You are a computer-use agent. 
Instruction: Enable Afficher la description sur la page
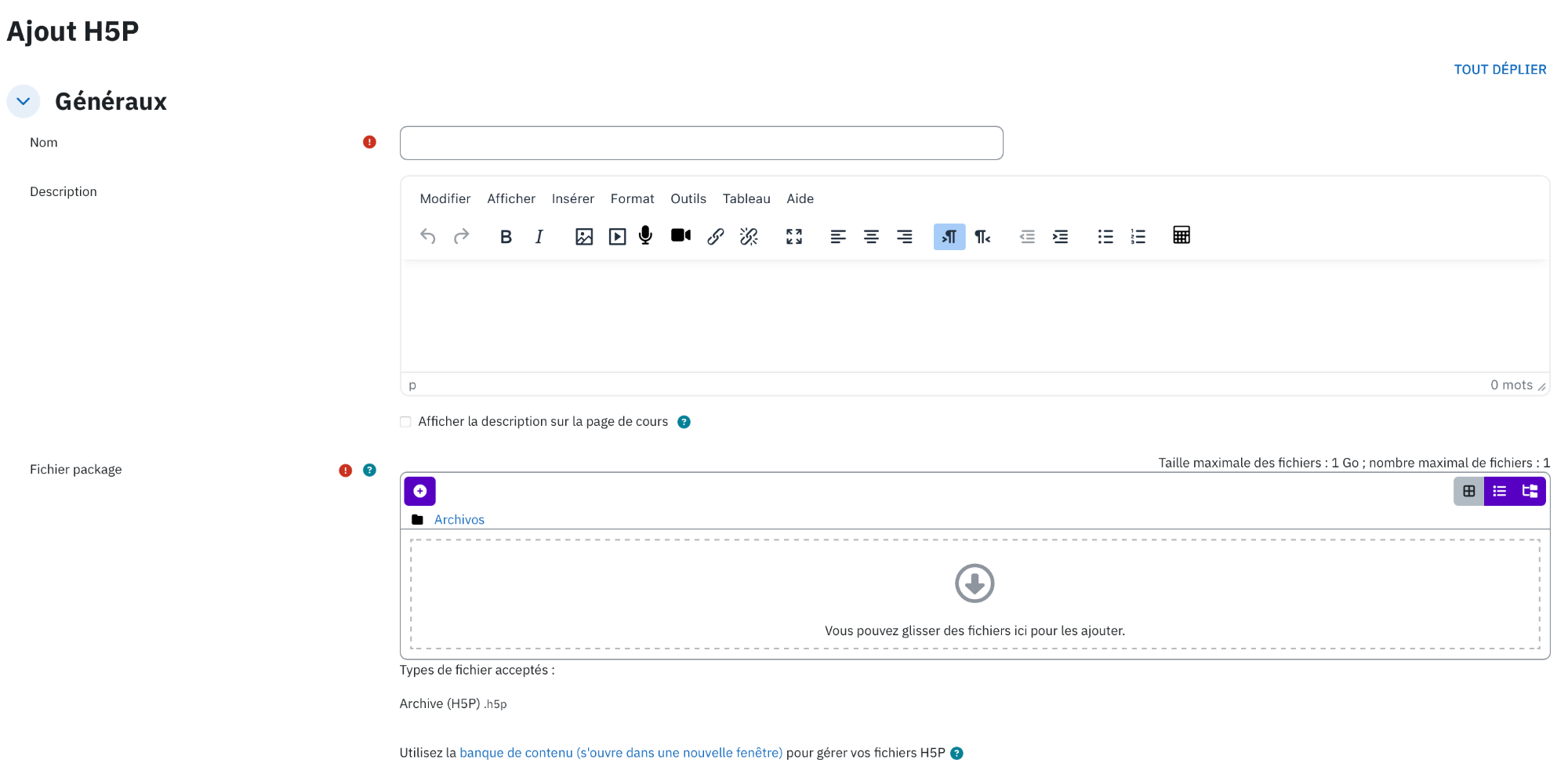tap(405, 422)
